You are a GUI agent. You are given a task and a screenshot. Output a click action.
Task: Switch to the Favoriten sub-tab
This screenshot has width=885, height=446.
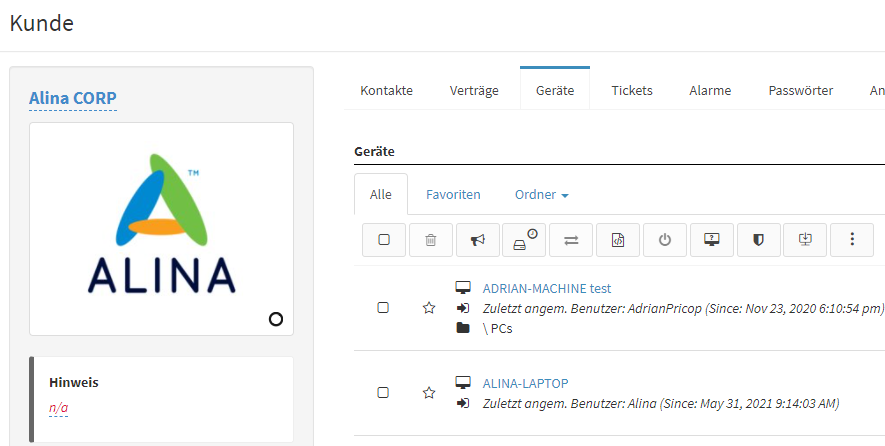point(453,195)
